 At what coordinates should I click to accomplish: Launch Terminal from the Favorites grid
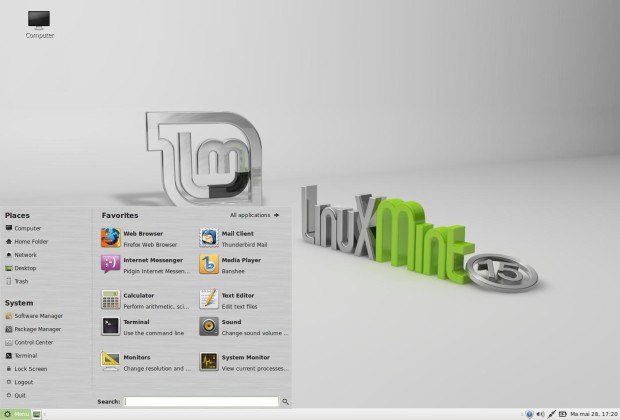110,326
